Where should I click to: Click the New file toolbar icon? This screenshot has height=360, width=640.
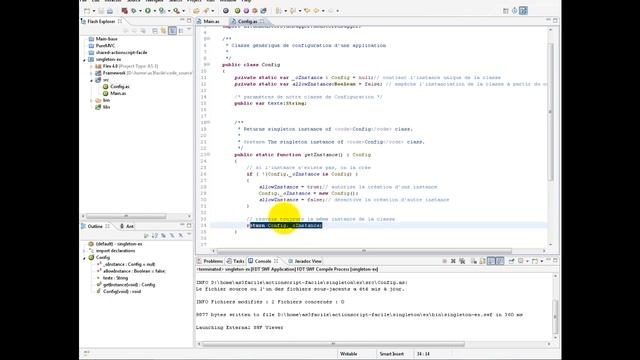click(87, 11)
